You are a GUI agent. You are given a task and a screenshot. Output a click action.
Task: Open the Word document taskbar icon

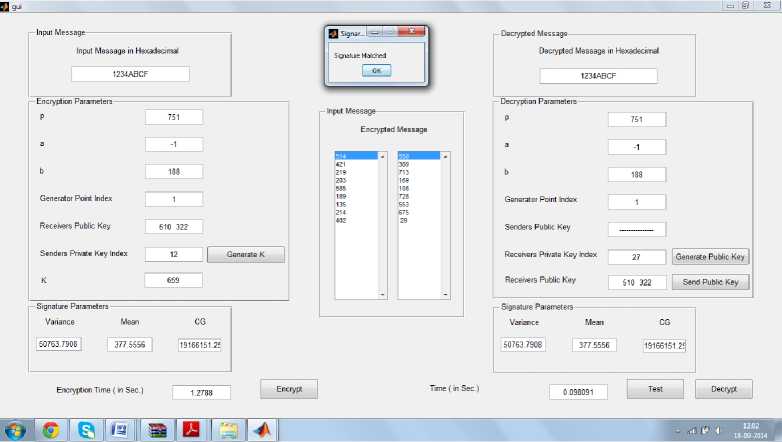119,430
